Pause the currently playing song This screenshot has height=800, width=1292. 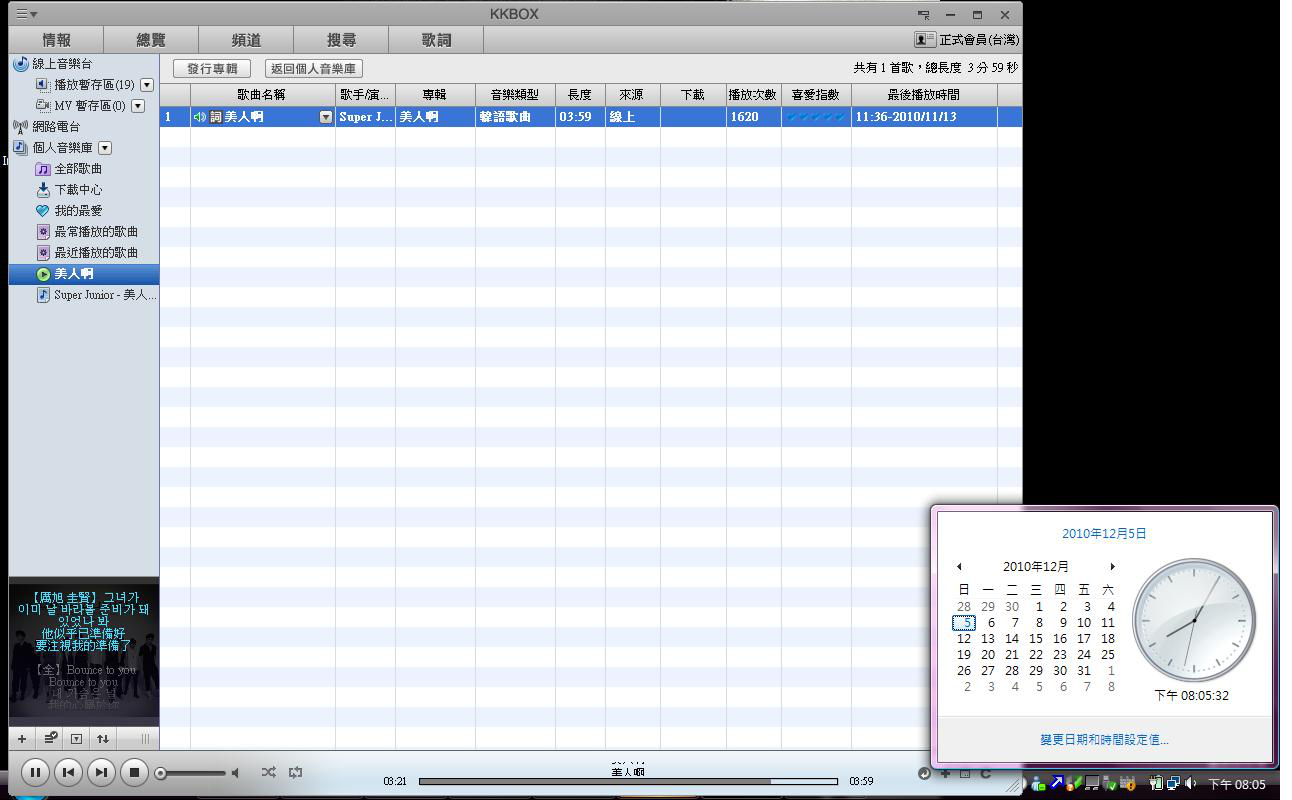(x=35, y=772)
